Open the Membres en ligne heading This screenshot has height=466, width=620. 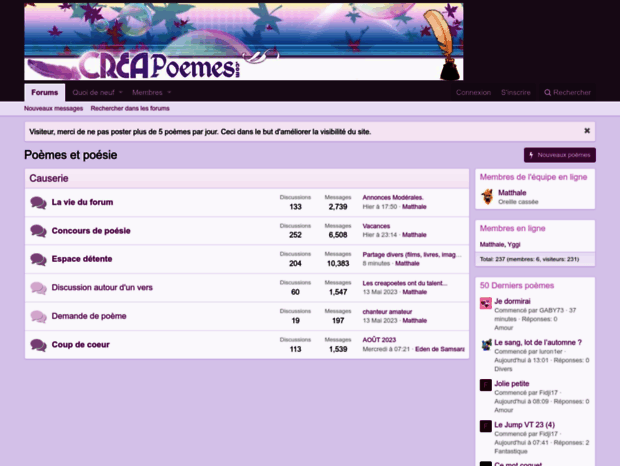click(512, 228)
